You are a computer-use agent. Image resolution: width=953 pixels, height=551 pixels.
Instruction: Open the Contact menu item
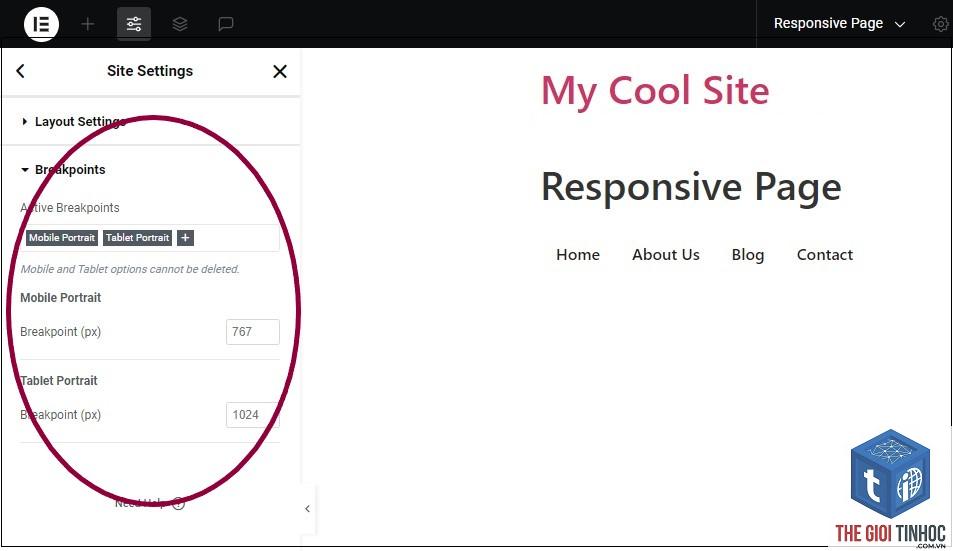[x=825, y=255]
